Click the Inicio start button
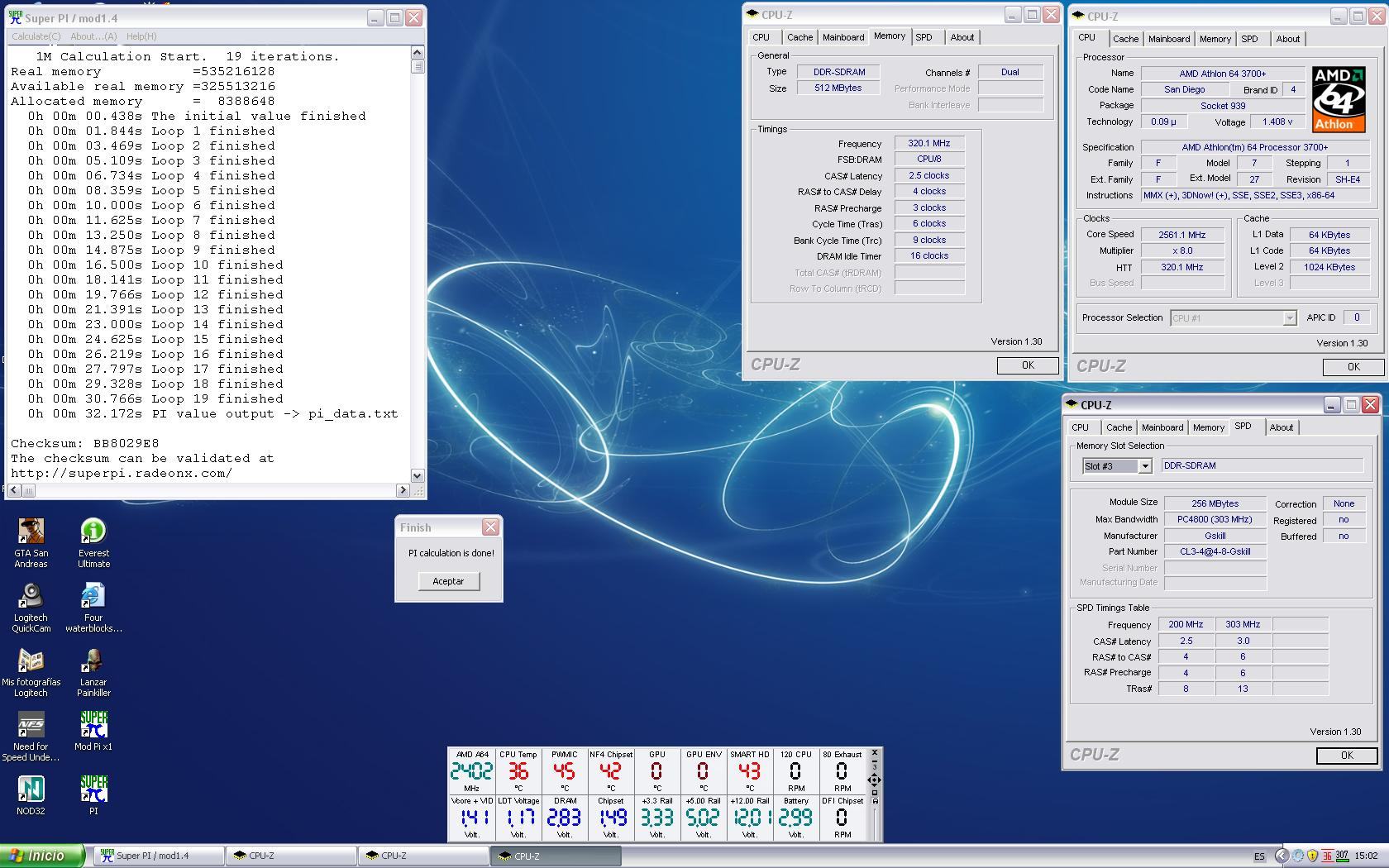This screenshot has width=1389, height=868. 41,856
